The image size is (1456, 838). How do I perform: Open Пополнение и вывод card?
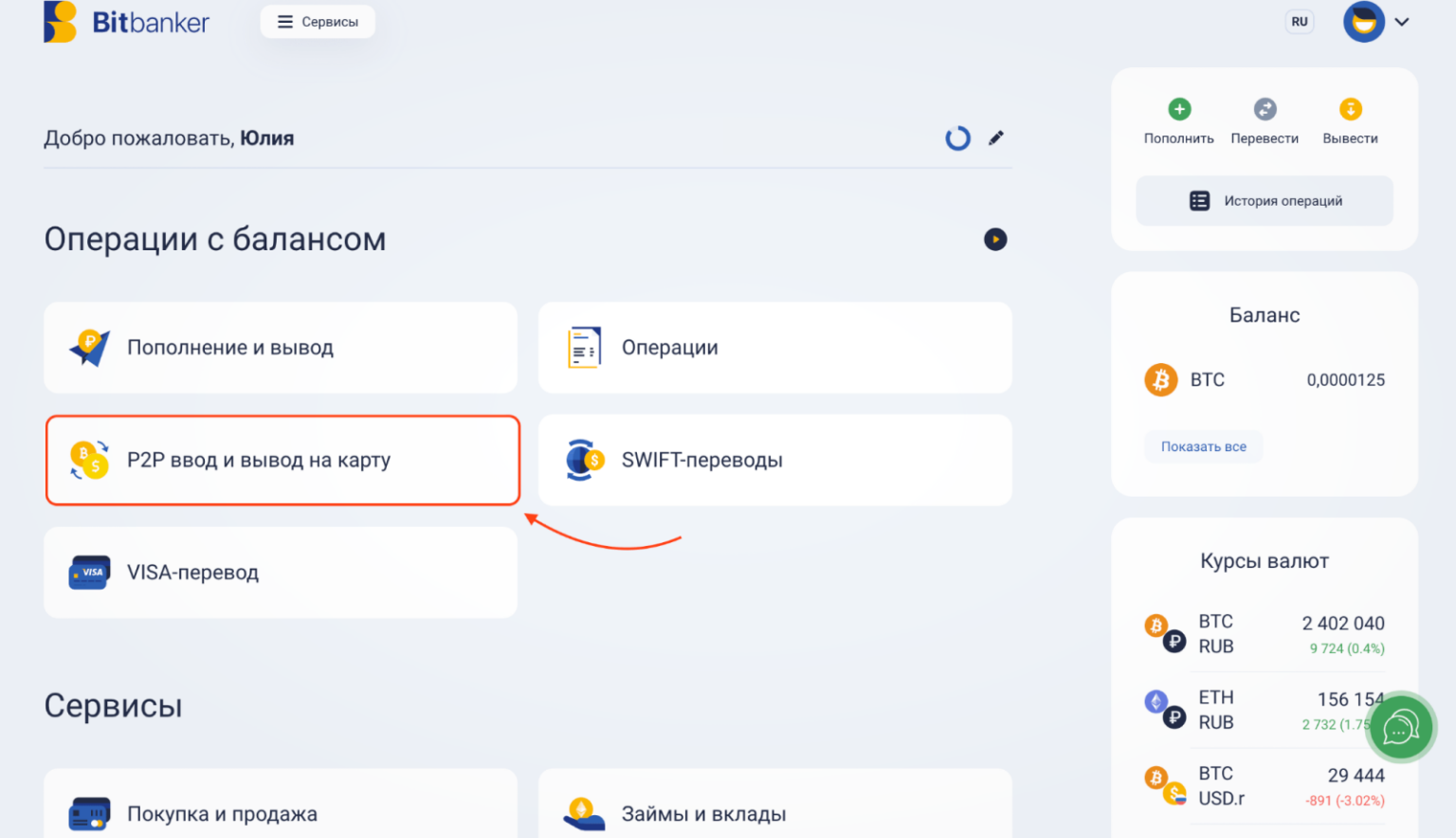tap(281, 348)
